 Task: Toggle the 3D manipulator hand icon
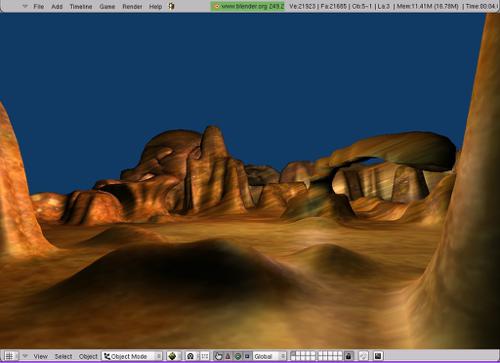[x=219, y=356]
